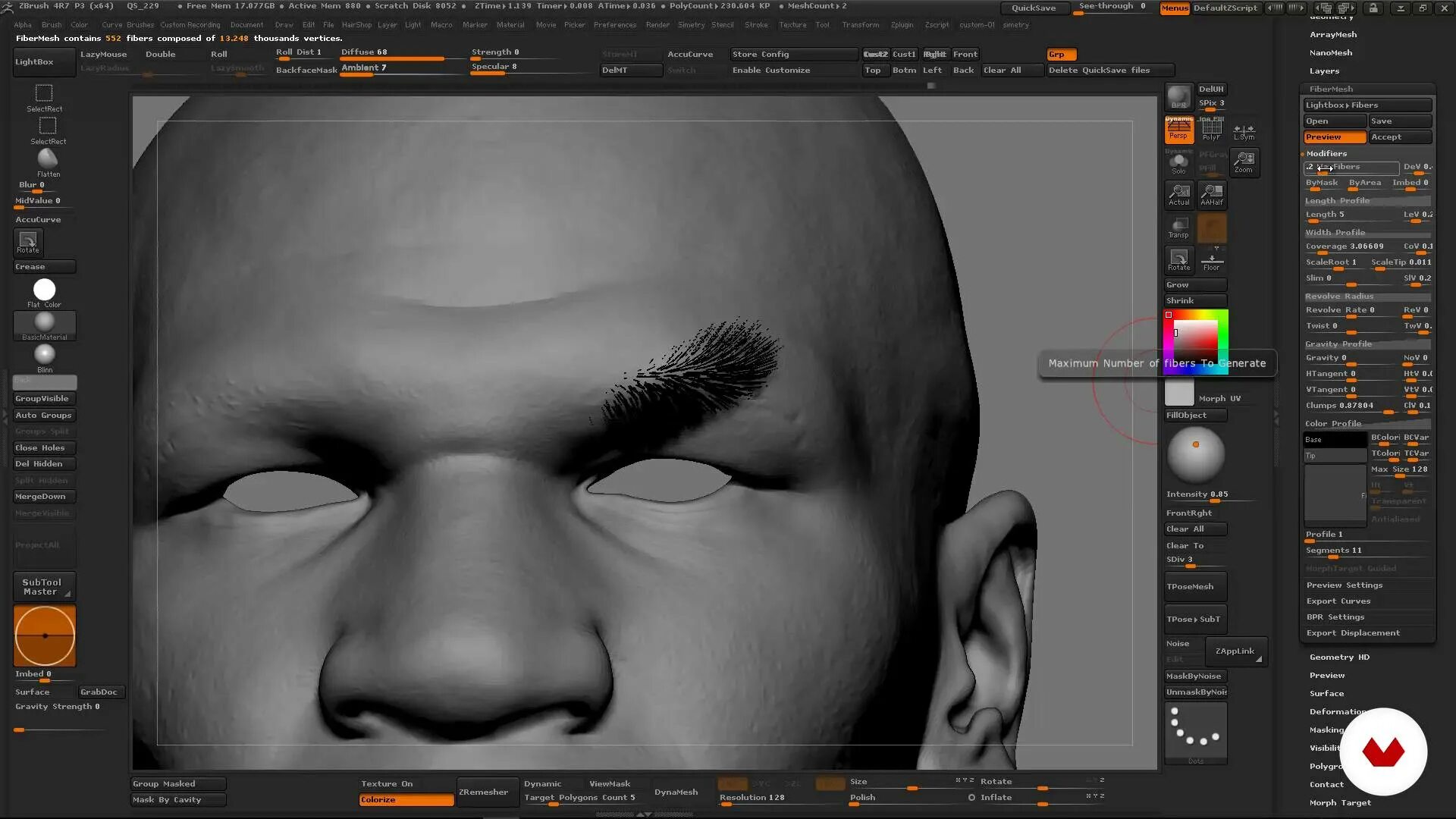The height and width of the screenshot is (819, 1456).
Task: Select the Menus top menu item
Action: pos(1171,8)
